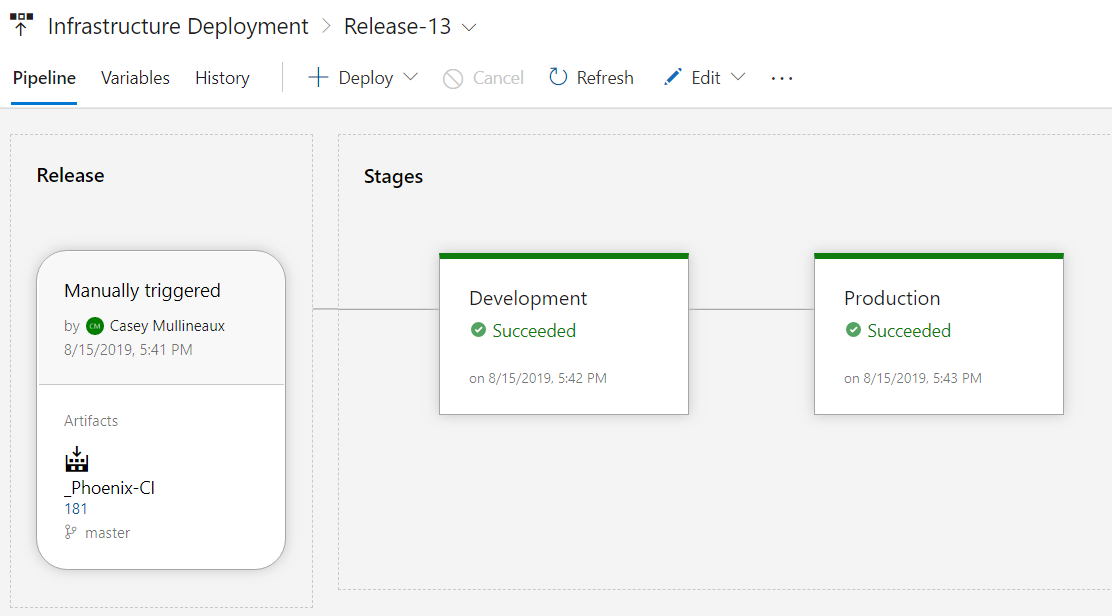Screen dimensions: 1112x616
Task: Click Casey Mullineaux's avatar badge
Action: point(94,326)
